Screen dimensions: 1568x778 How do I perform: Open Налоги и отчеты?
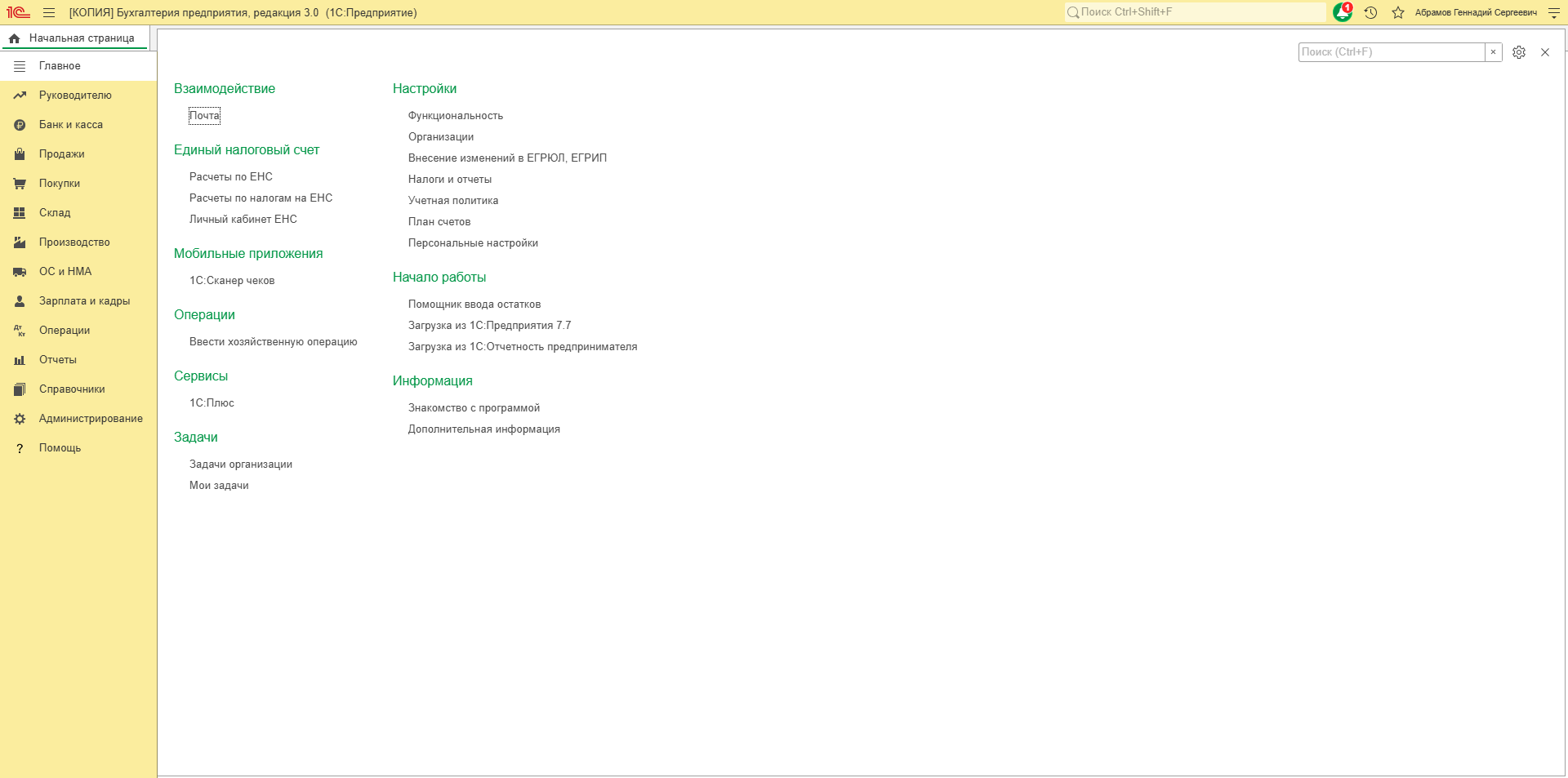[450, 180]
